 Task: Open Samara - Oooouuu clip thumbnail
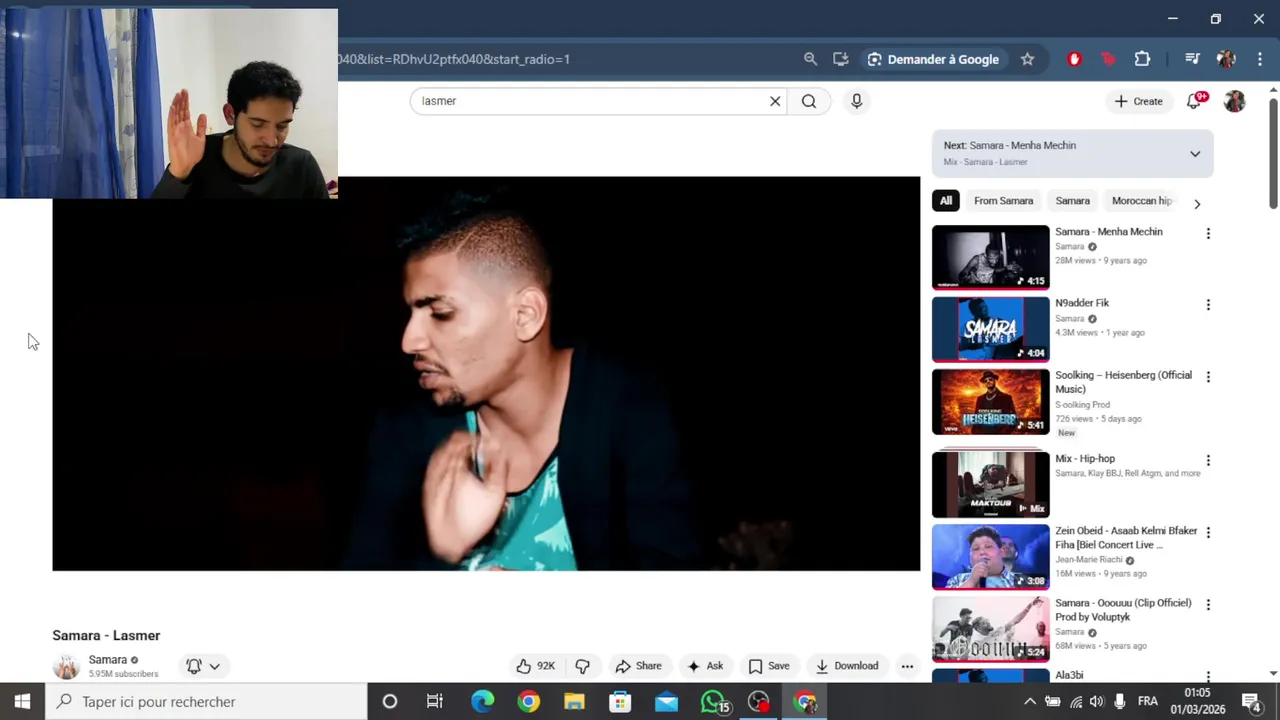click(x=991, y=629)
